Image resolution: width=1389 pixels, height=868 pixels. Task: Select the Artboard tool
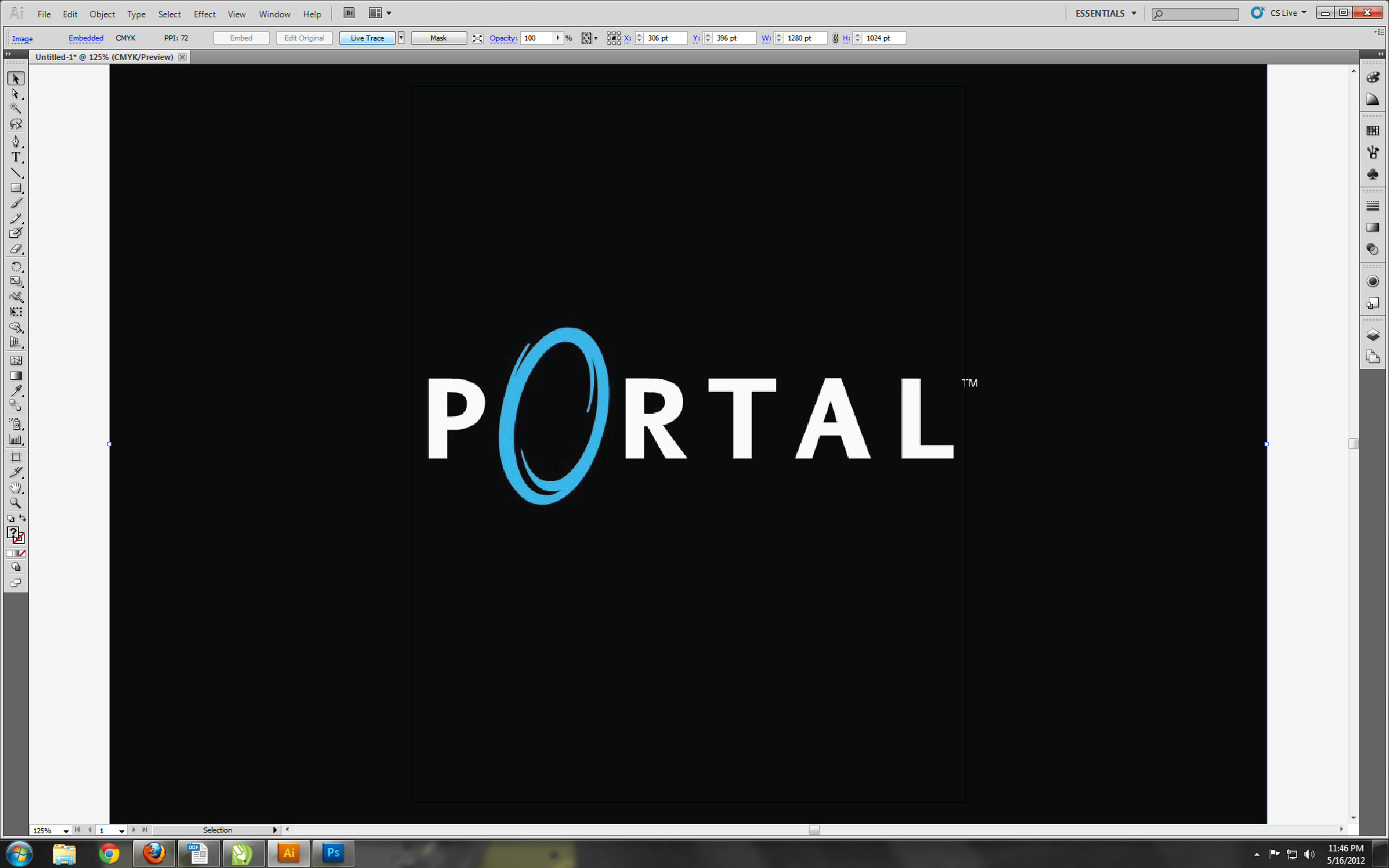pyautogui.click(x=16, y=457)
